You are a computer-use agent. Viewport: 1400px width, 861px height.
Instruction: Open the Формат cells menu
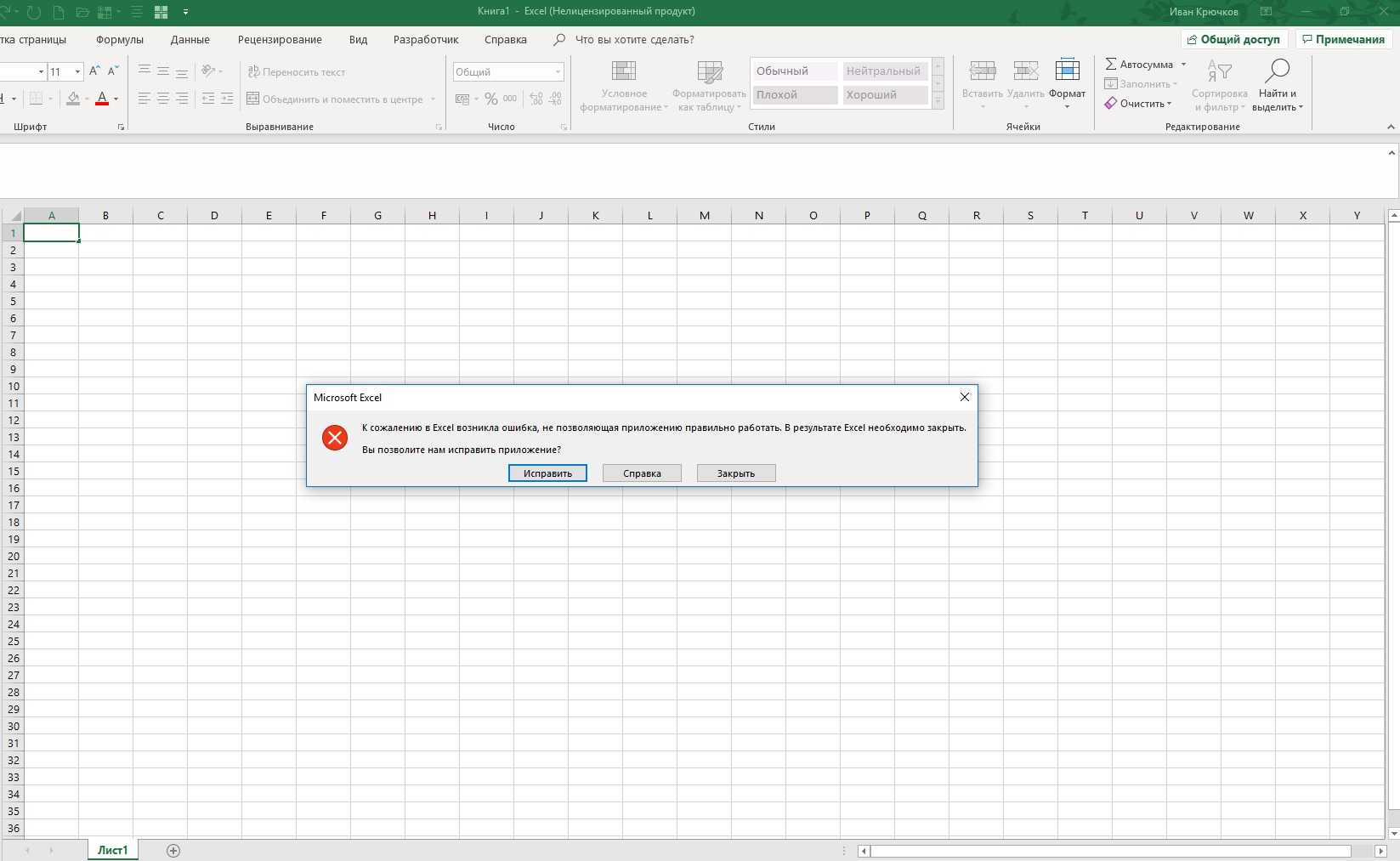(x=1067, y=84)
